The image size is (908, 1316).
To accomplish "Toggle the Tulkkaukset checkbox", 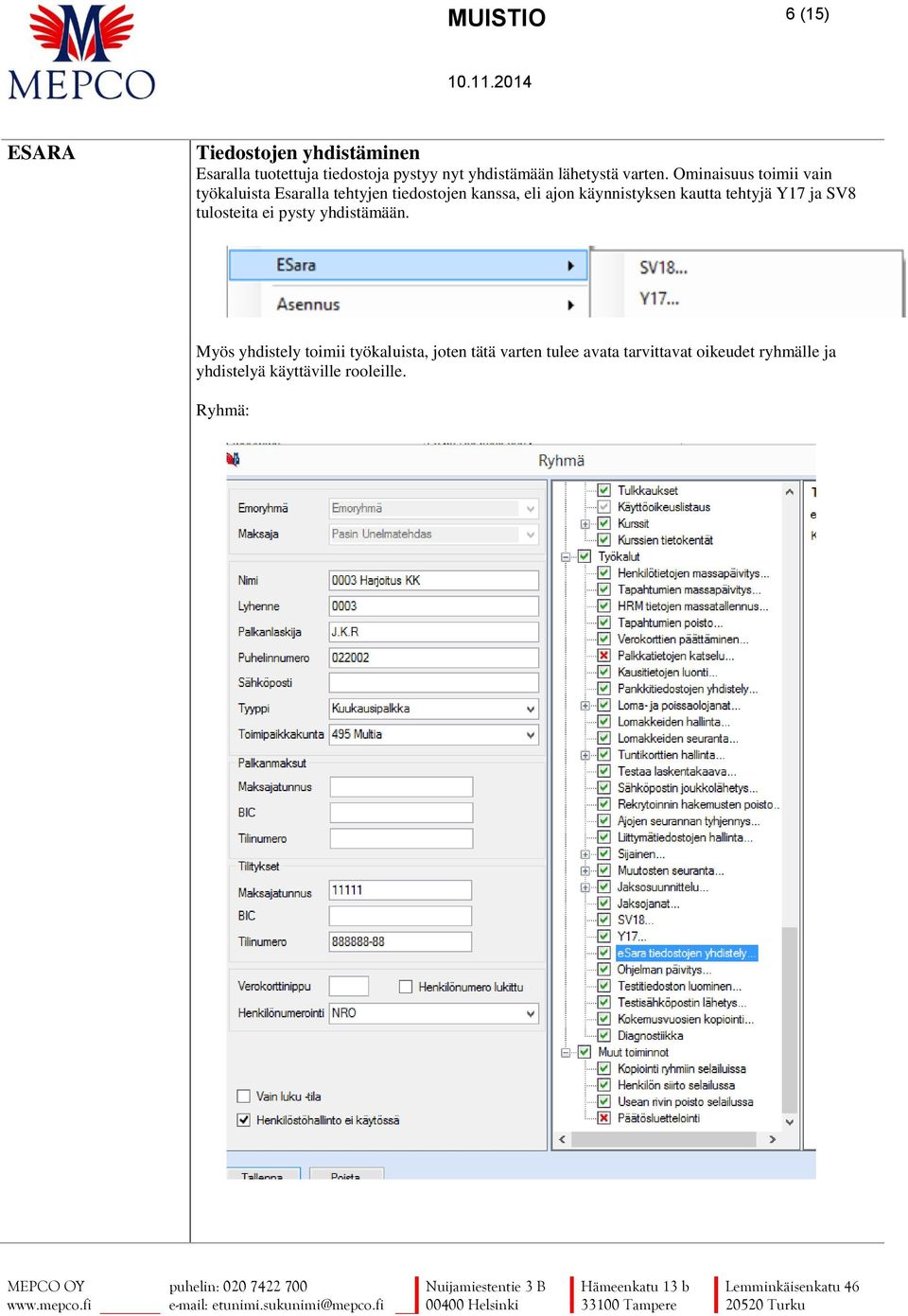I will (603, 490).
